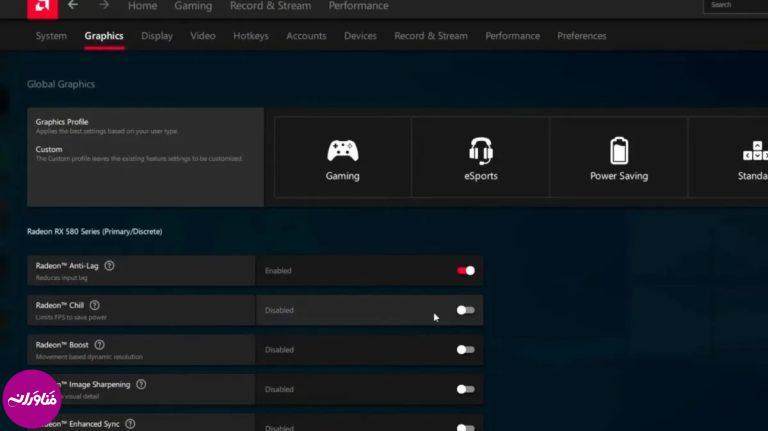This screenshot has width=768, height=431.
Task: Click the Radeon Chill label
Action: click(x=60, y=305)
